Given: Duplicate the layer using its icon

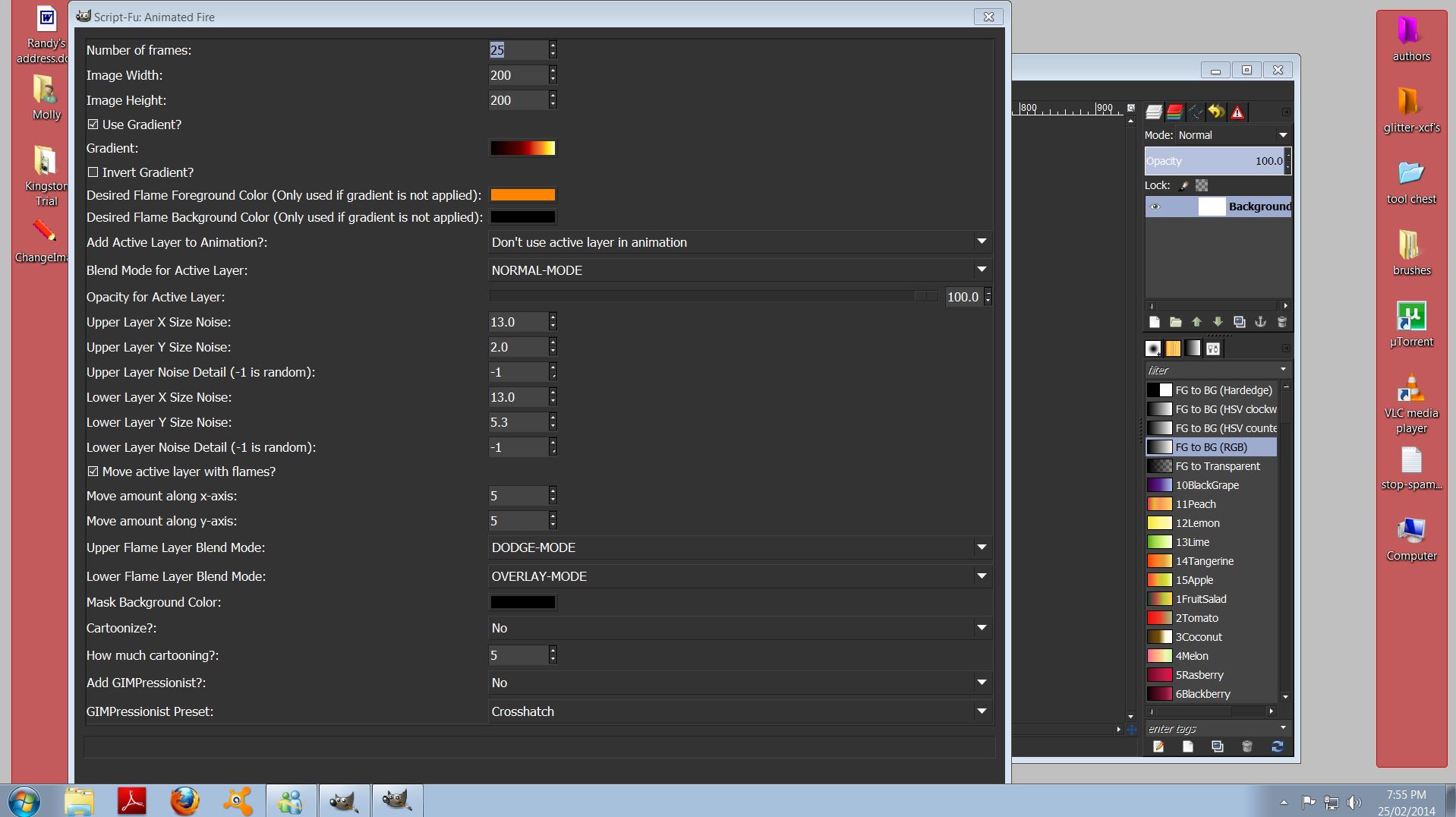Looking at the screenshot, I should (x=1239, y=322).
